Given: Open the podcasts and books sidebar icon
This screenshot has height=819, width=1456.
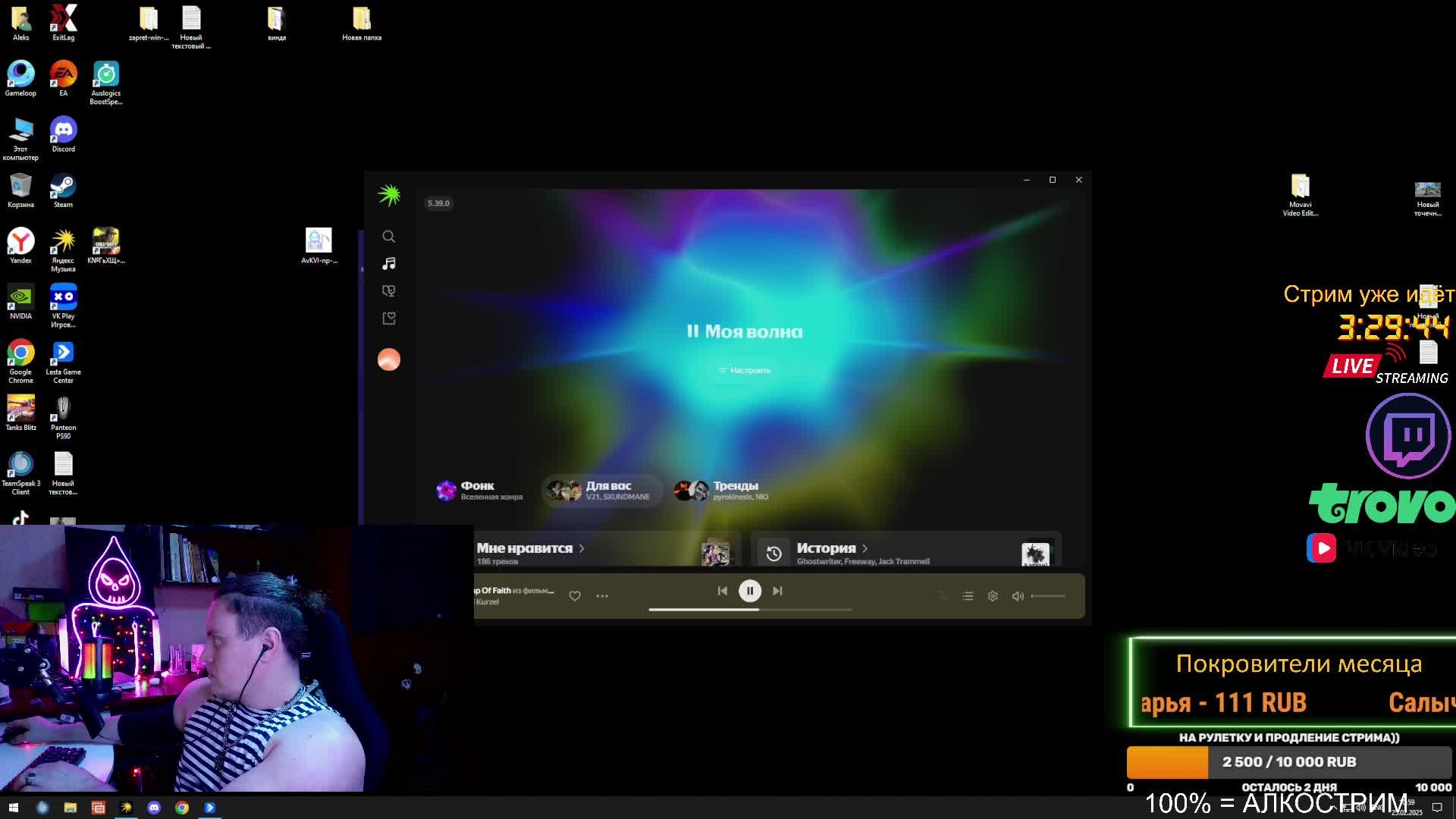Looking at the screenshot, I should coord(388,291).
